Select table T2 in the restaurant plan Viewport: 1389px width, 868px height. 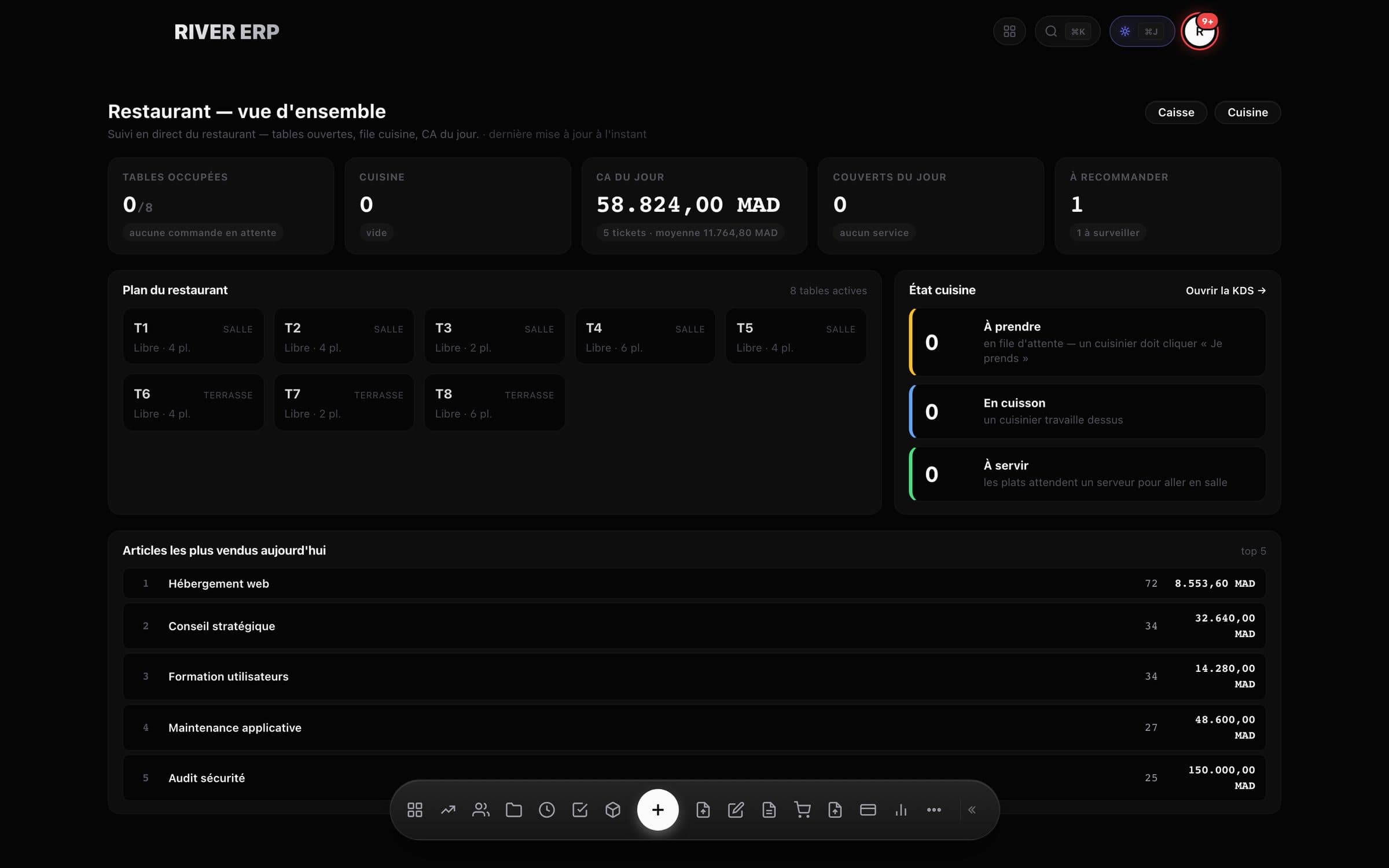344,336
